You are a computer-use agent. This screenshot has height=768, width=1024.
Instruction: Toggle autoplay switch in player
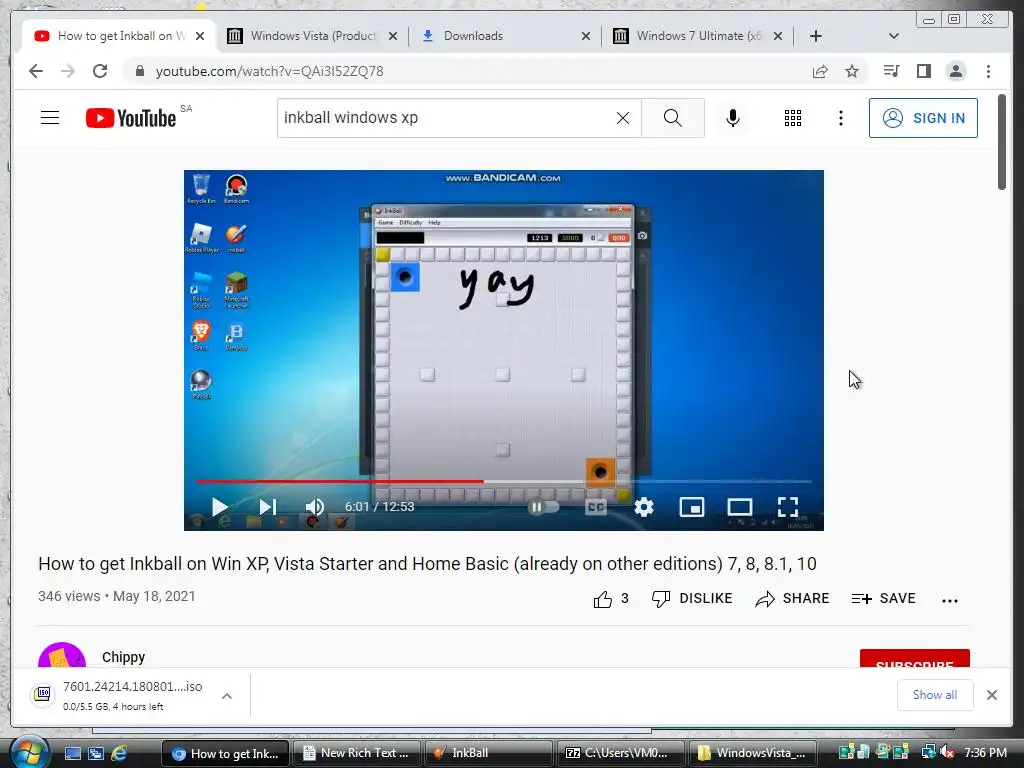(x=543, y=507)
